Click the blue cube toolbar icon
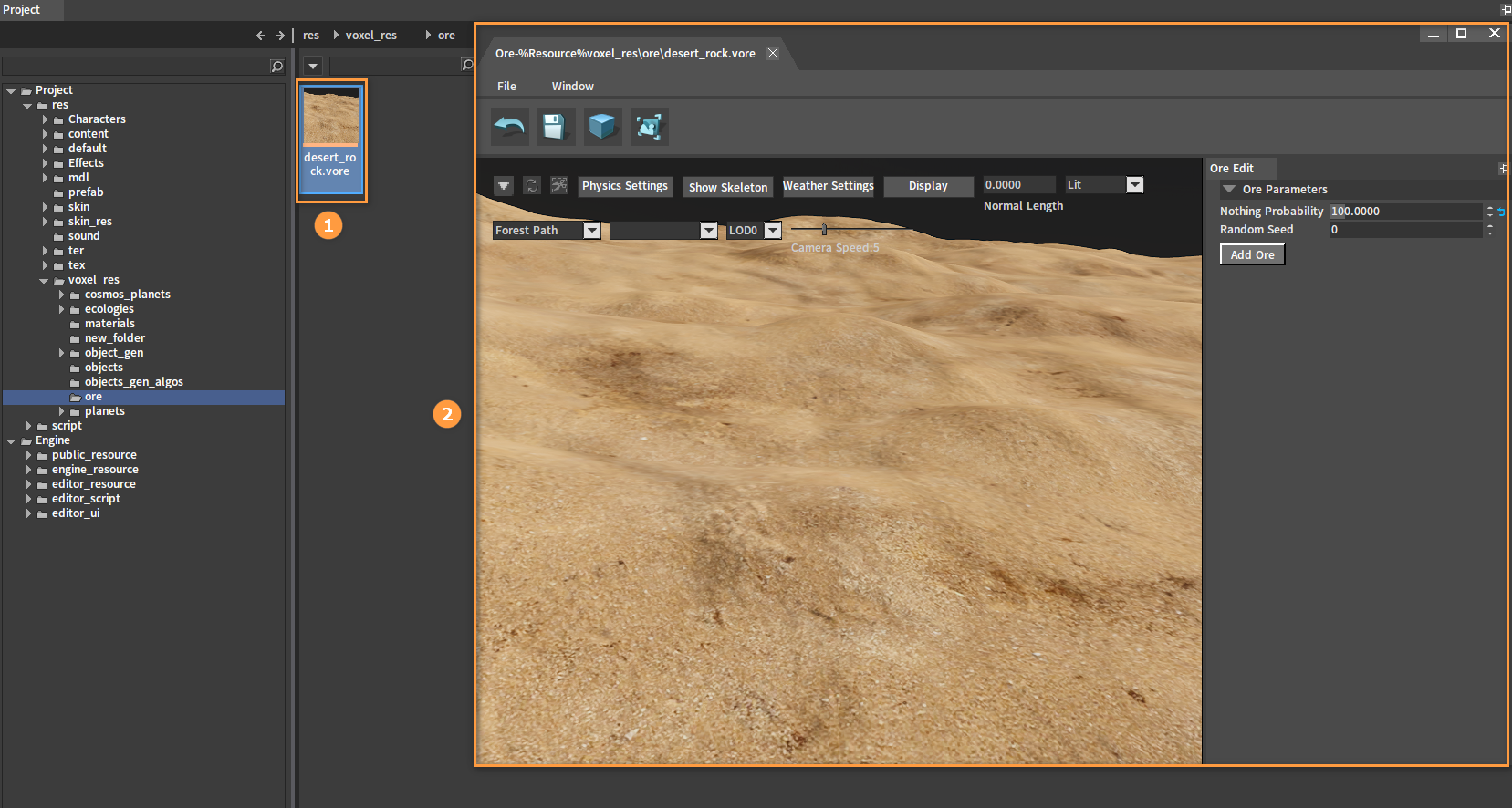 click(x=602, y=127)
